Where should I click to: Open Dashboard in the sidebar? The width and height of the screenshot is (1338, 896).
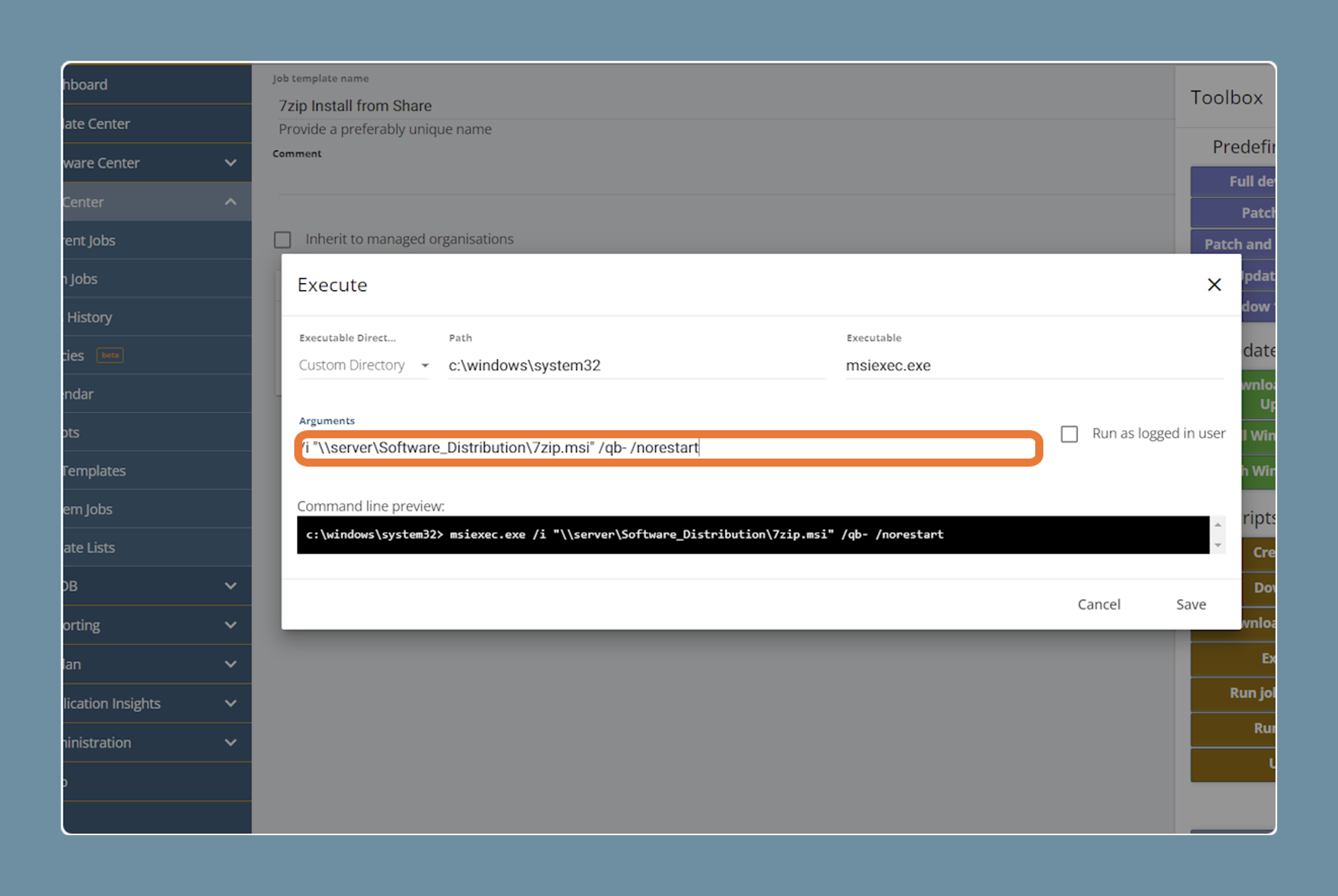click(x=157, y=85)
